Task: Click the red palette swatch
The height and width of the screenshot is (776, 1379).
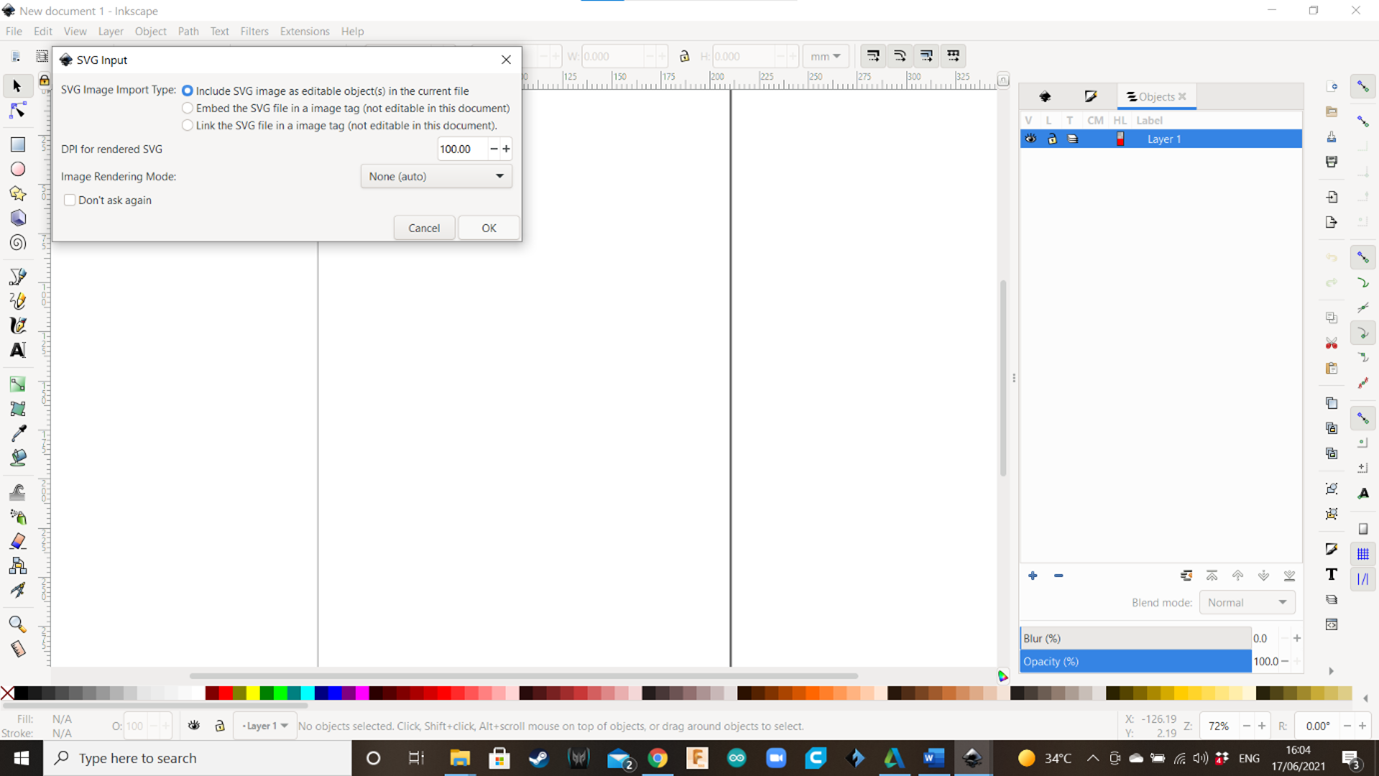Action: click(x=226, y=693)
